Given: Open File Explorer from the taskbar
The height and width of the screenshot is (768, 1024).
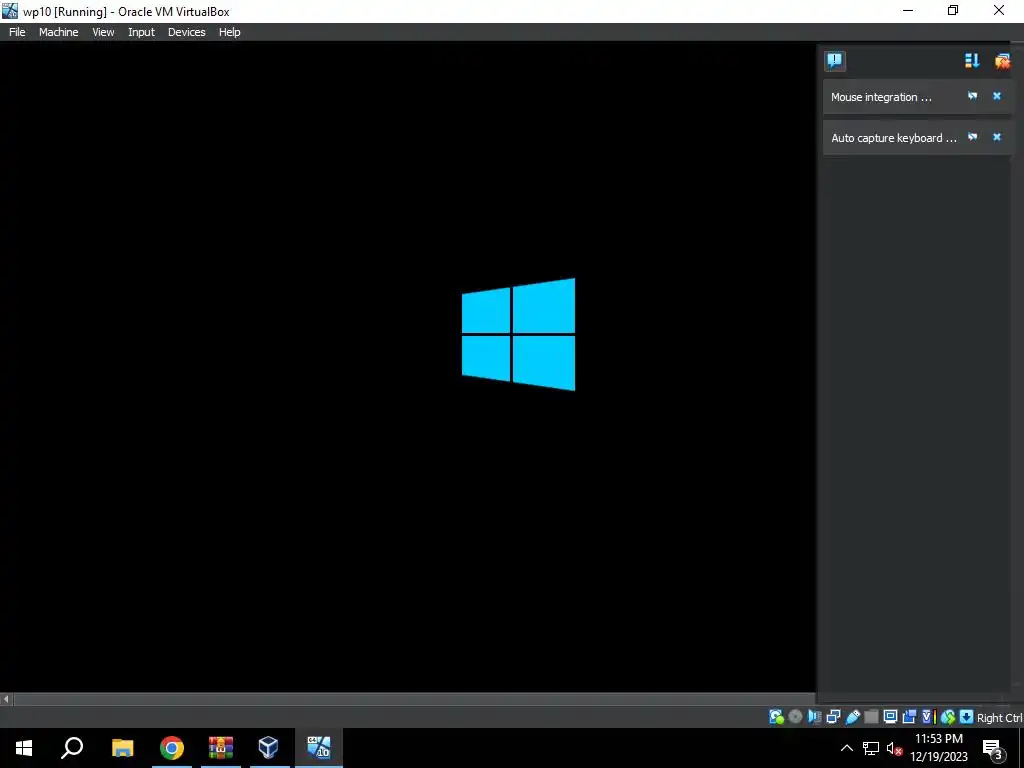Looking at the screenshot, I should coord(122,748).
